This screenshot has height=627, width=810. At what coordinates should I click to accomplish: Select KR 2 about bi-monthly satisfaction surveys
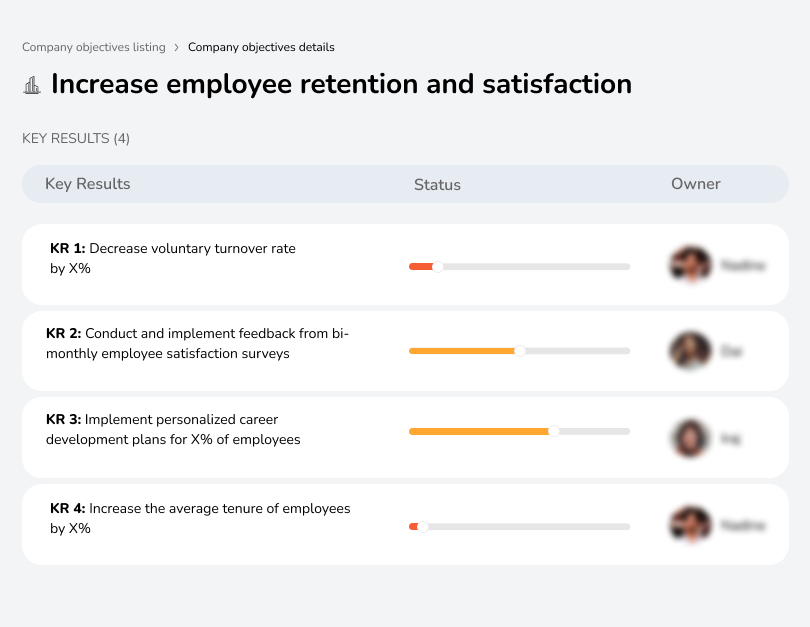[x=197, y=343]
